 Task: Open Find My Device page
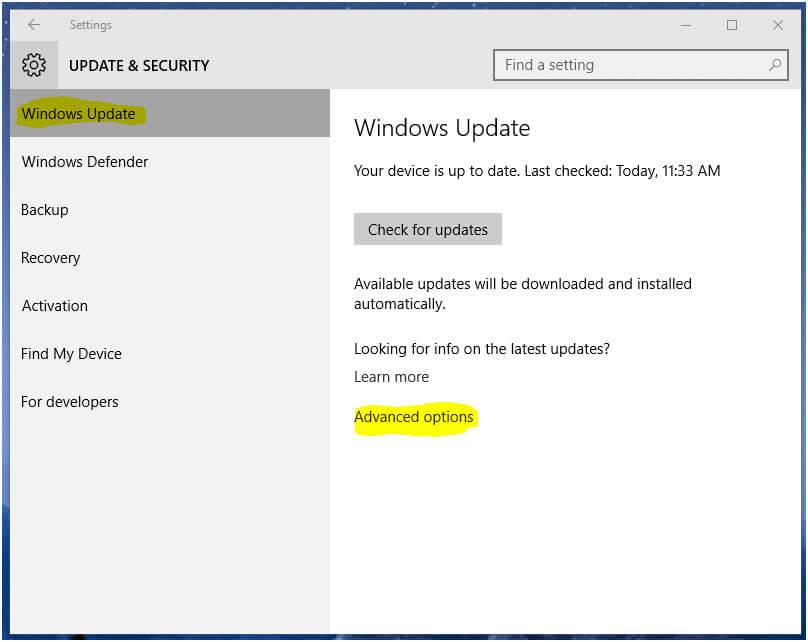pos(170,353)
